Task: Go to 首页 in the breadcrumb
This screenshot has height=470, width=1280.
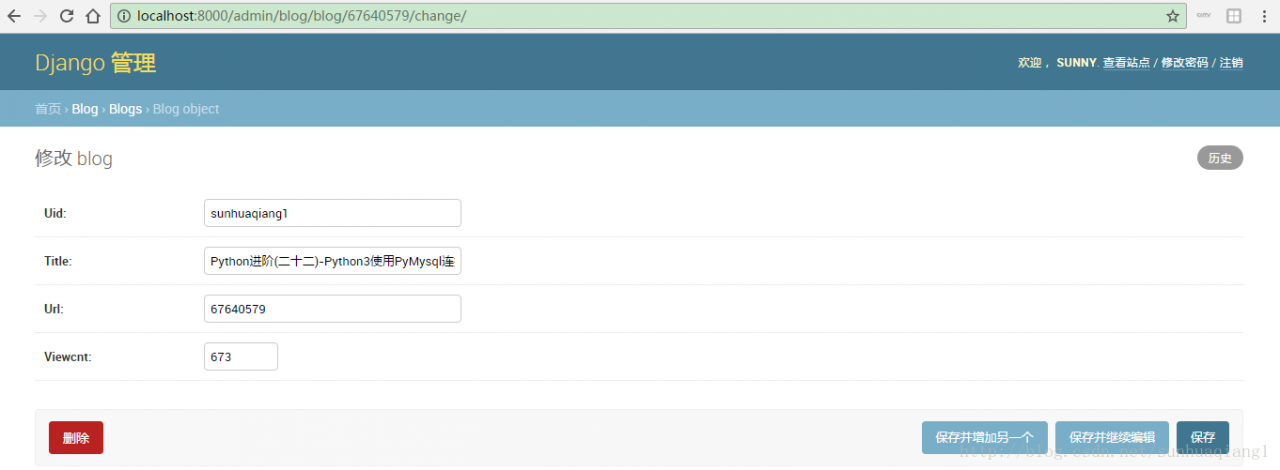Action: coord(48,109)
